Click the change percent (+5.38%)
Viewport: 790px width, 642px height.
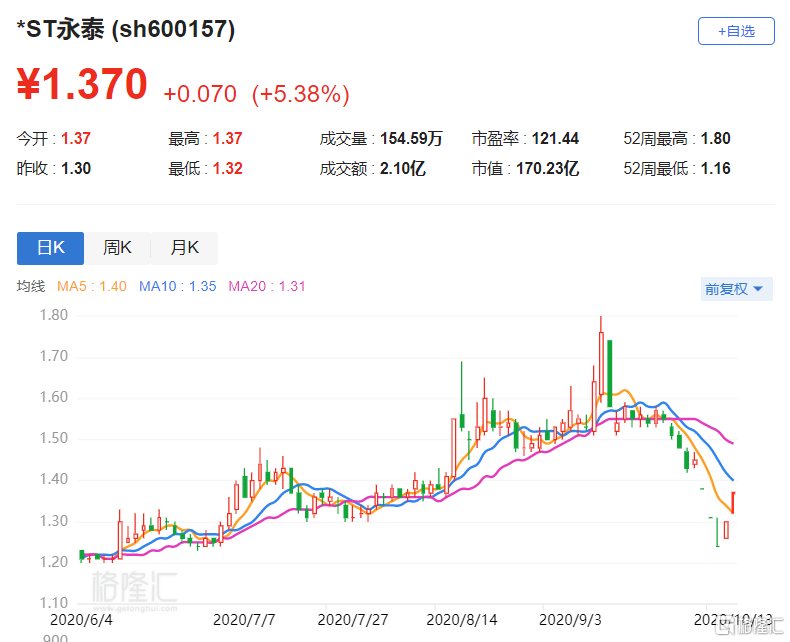(x=301, y=94)
